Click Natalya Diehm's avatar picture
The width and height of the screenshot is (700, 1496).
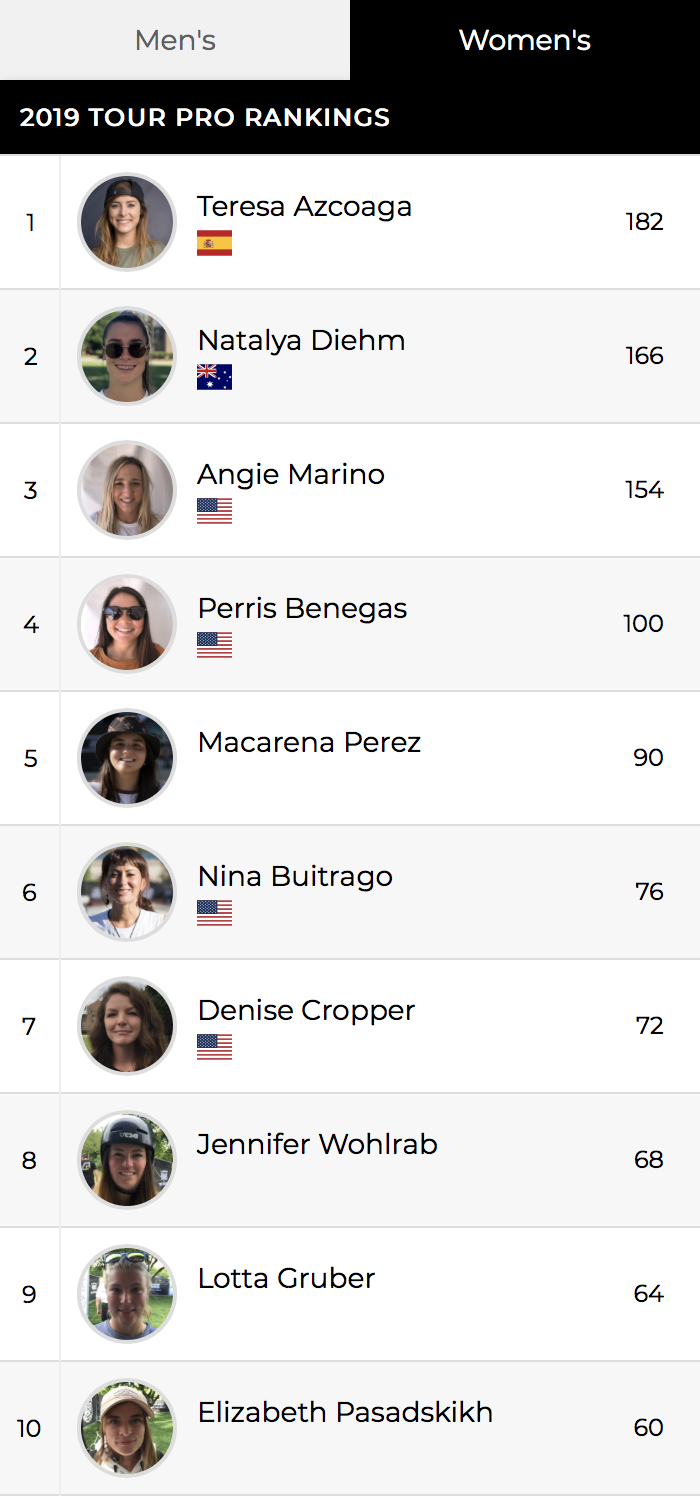pos(126,355)
